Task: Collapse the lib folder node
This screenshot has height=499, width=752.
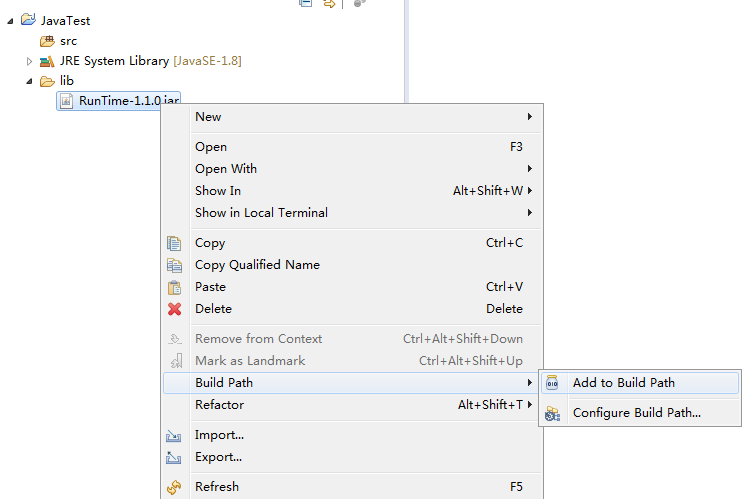Action: click(29, 82)
